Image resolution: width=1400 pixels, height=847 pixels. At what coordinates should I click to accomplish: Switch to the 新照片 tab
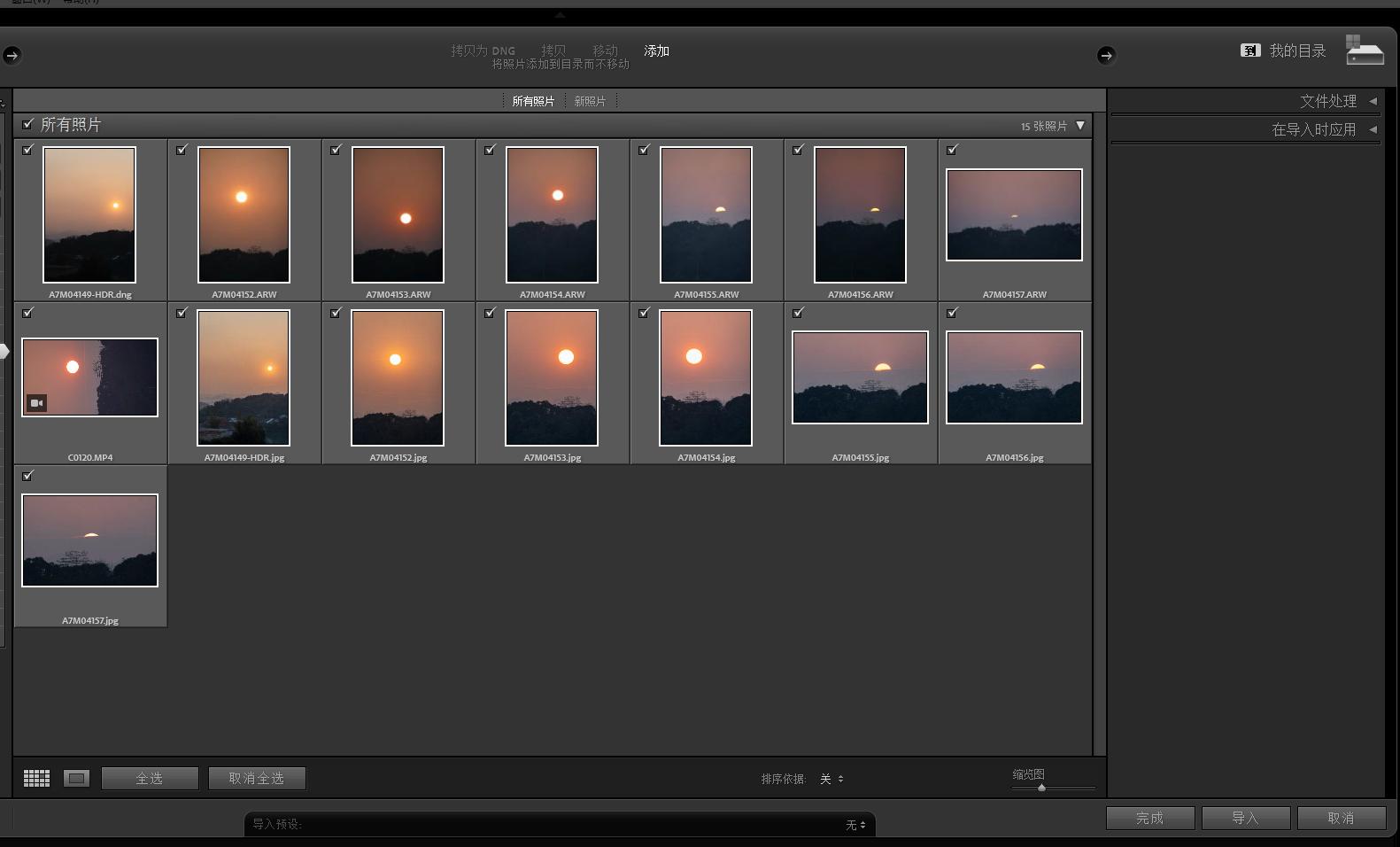tap(590, 101)
